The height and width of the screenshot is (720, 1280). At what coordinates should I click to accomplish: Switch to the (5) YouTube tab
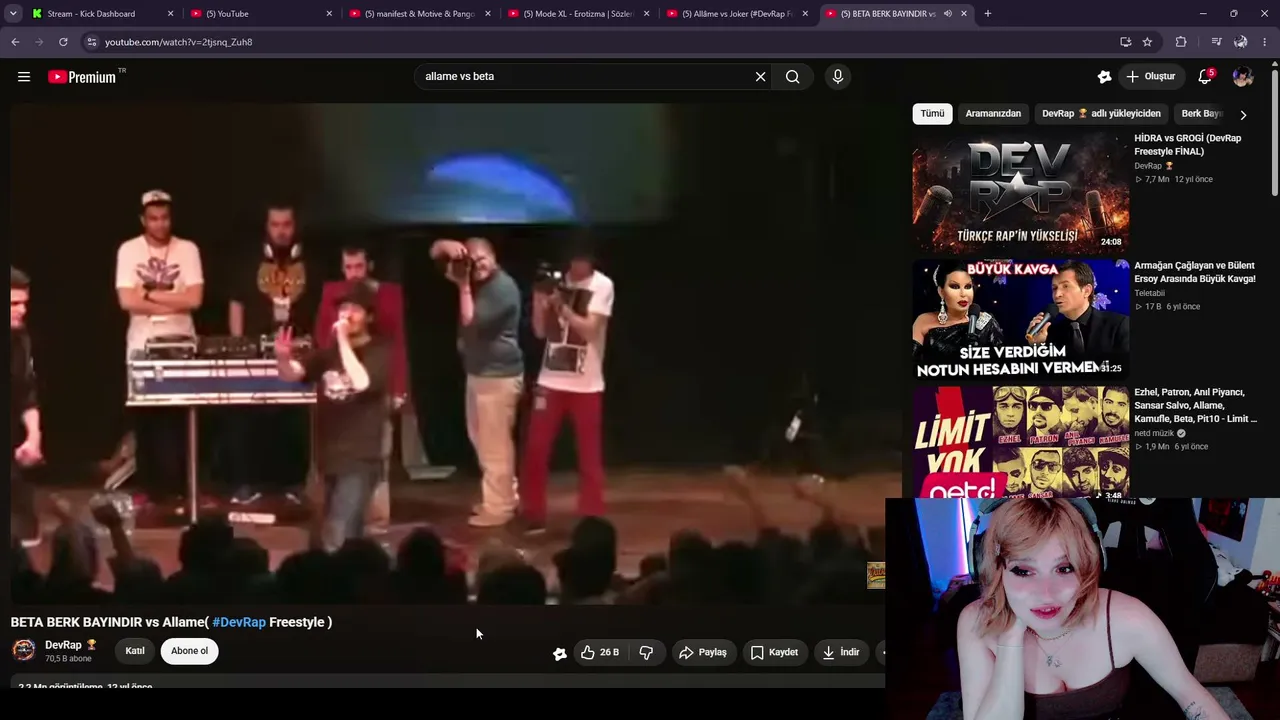[x=262, y=14]
